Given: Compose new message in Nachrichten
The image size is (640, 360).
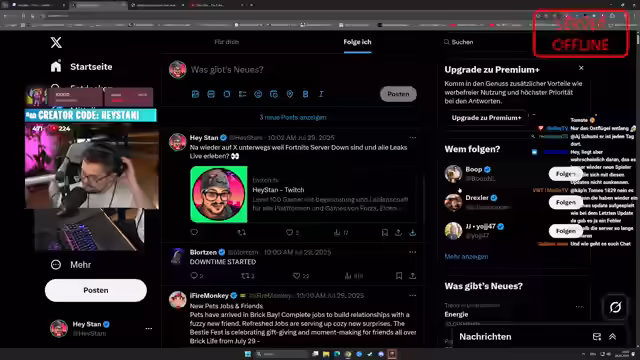Looking at the screenshot, I should click(597, 337).
